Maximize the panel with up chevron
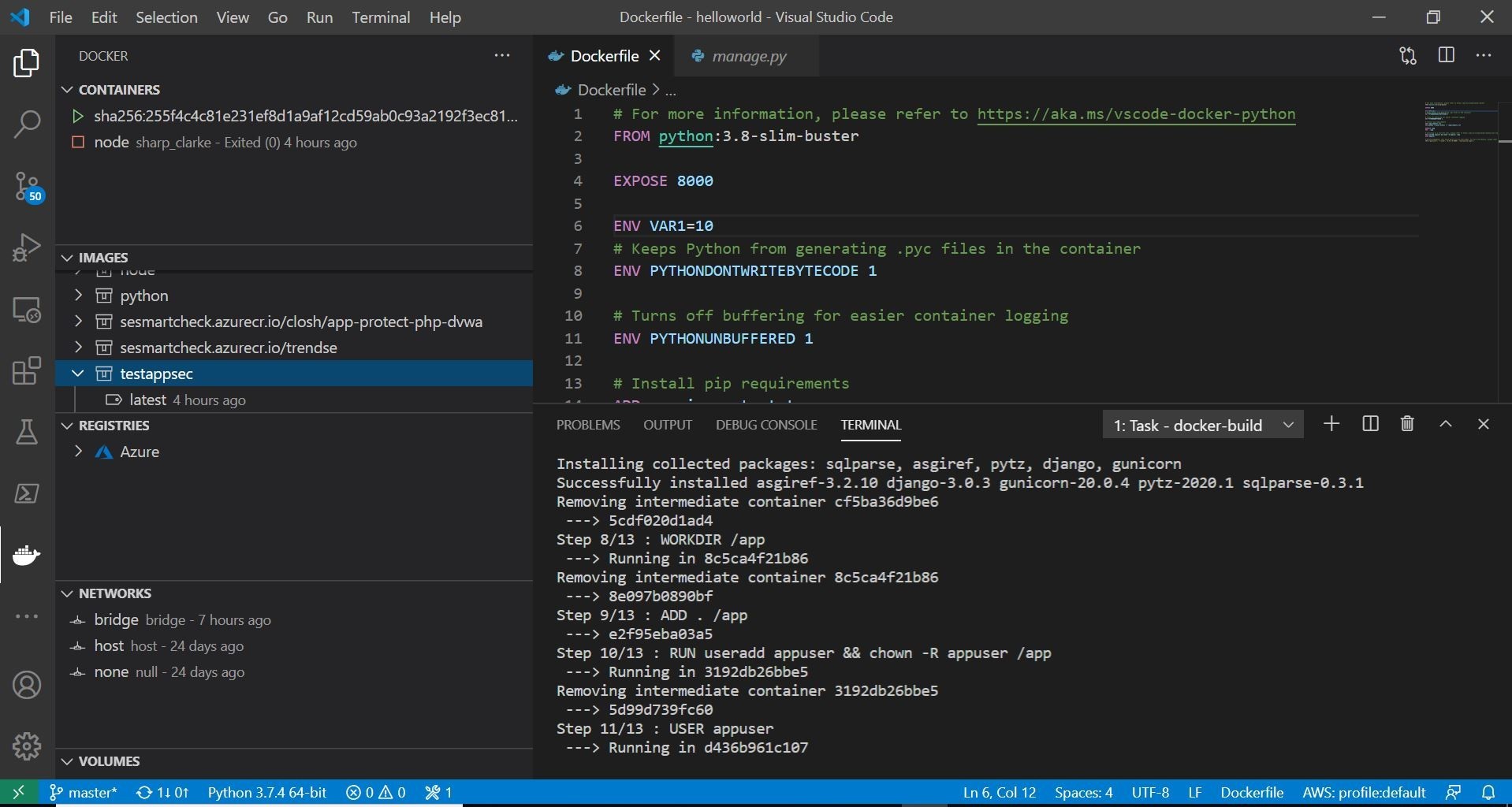The image size is (1512, 807). click(x=1446, y=424)
